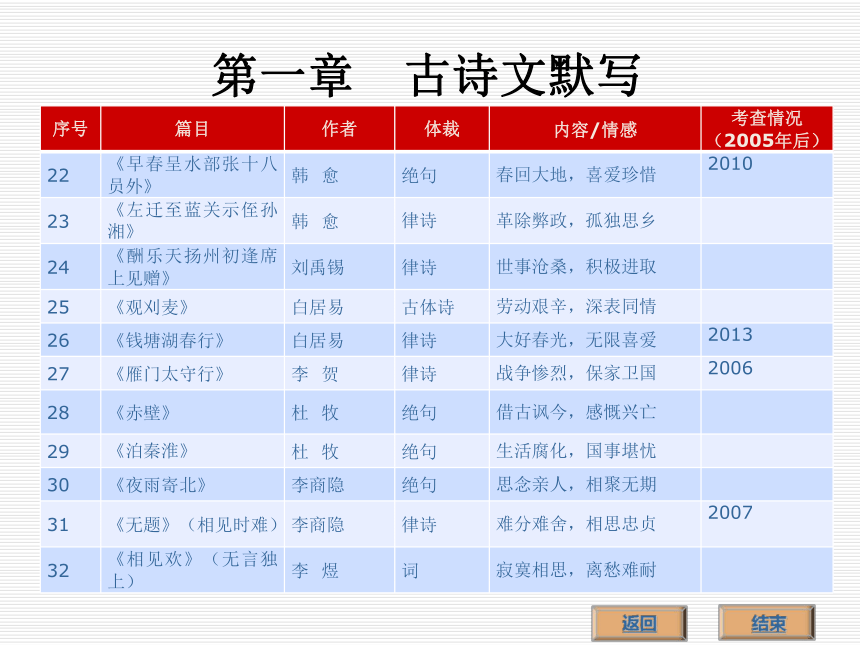Click the 2010 exam year cell
860x645 pixels.
click(767, 175)
